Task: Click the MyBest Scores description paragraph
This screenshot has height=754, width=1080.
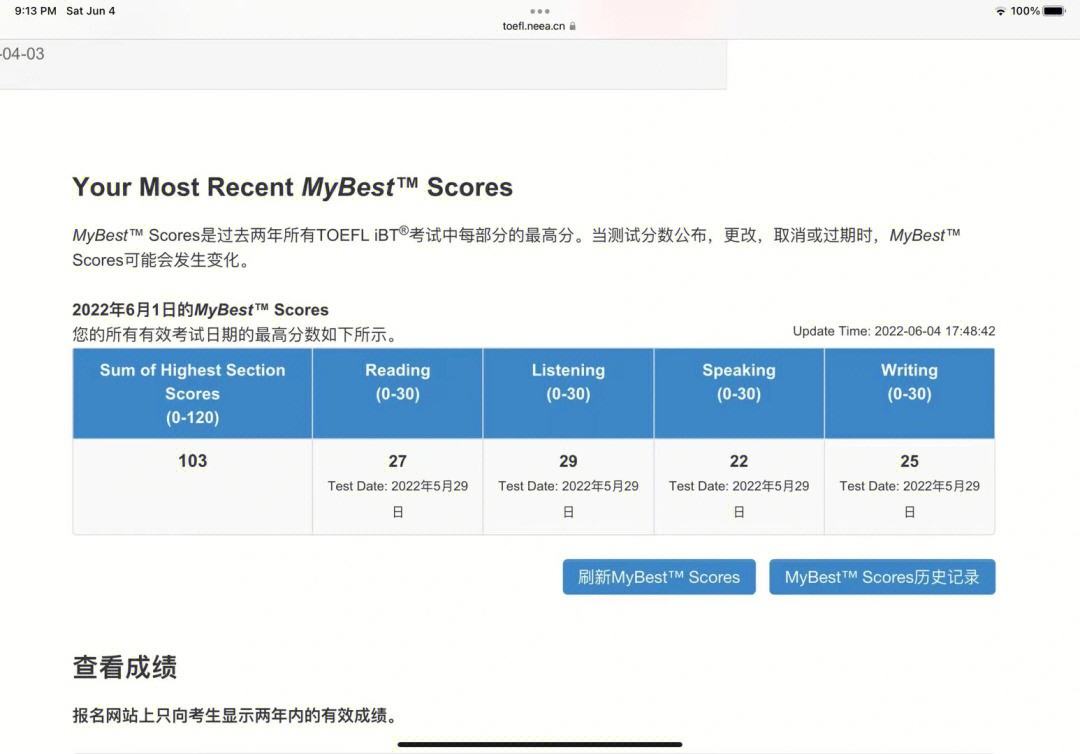Action: (x=517, y=247)
